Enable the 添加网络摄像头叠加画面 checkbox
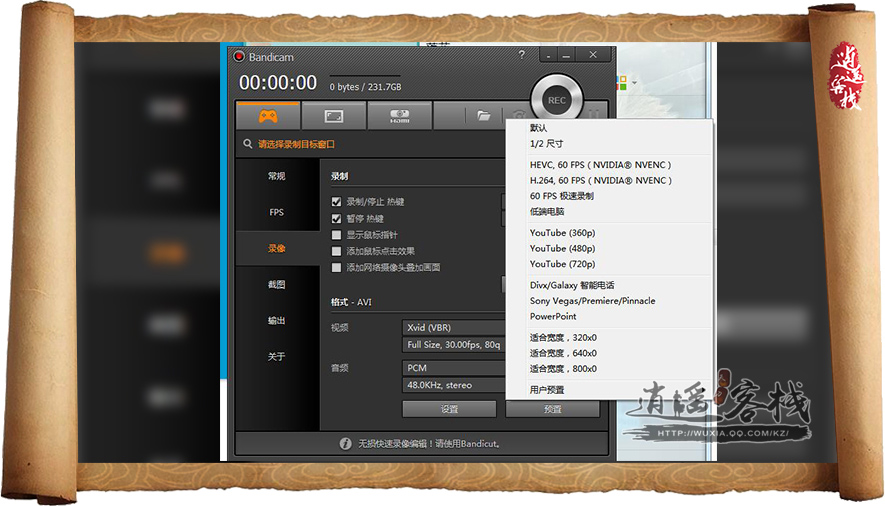The image size is (885, 506). click(336, 267)
